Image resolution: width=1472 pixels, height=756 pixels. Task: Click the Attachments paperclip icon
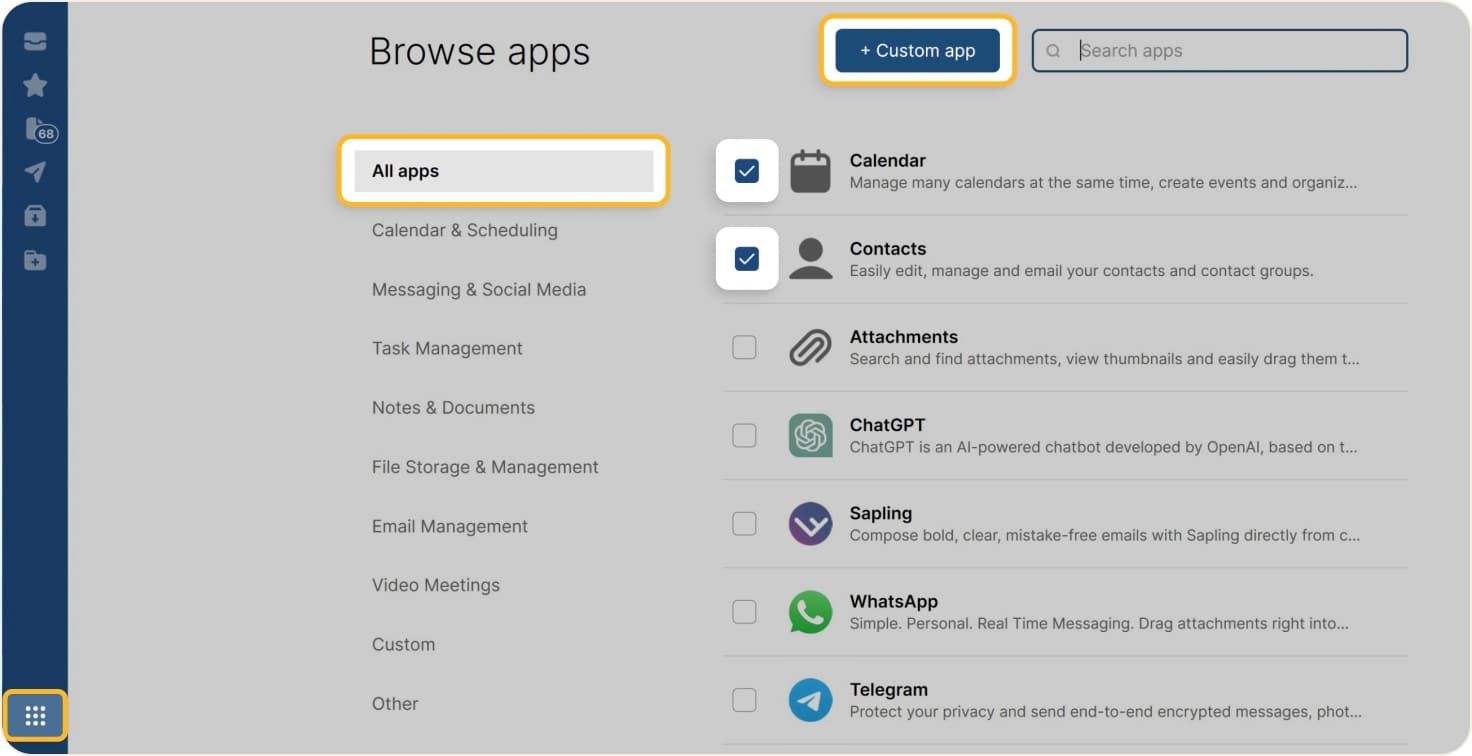click(810, 347)
